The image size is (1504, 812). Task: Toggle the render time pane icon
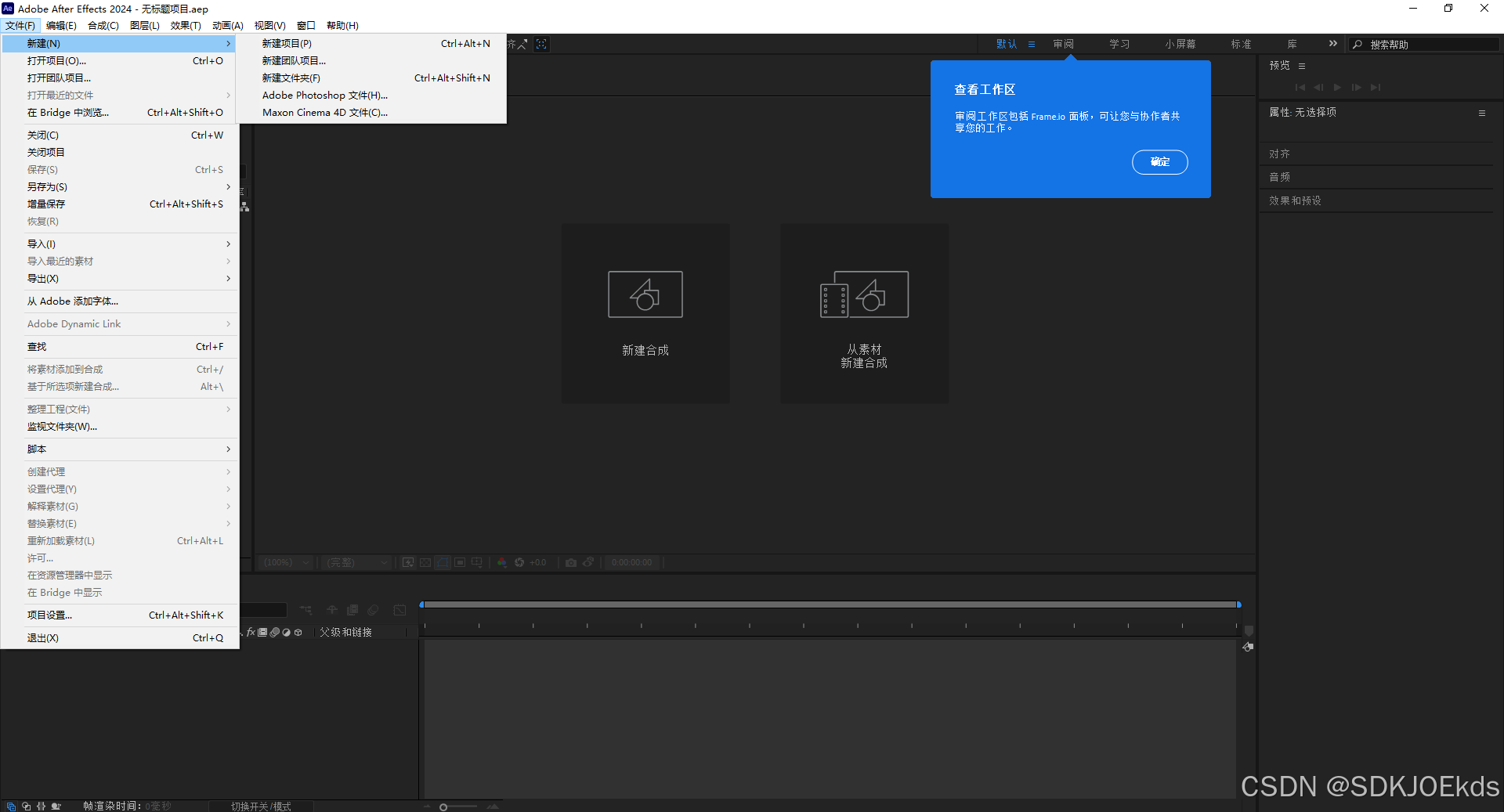56,807
